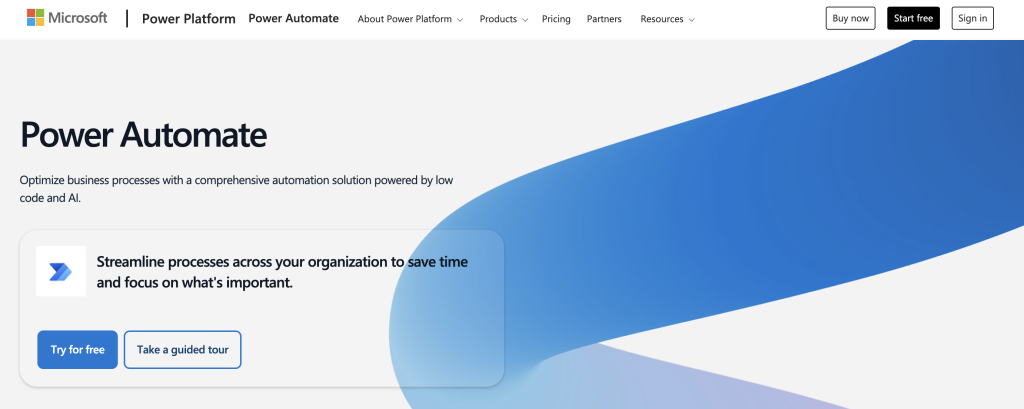1024x409 pixels.
Task: Open the Power Platform link
Action: [x=189, y=19]
